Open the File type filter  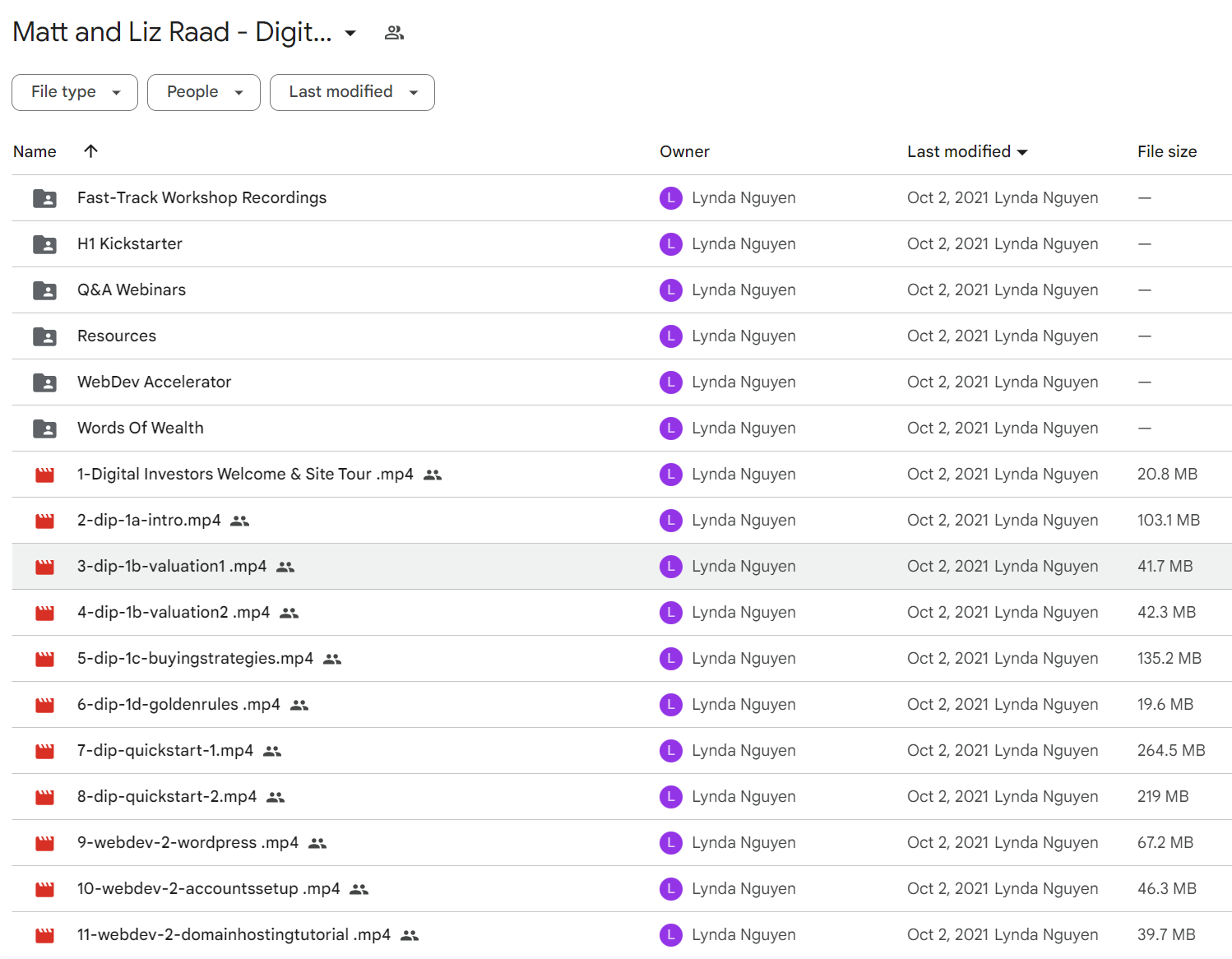[x=75, y=92]
